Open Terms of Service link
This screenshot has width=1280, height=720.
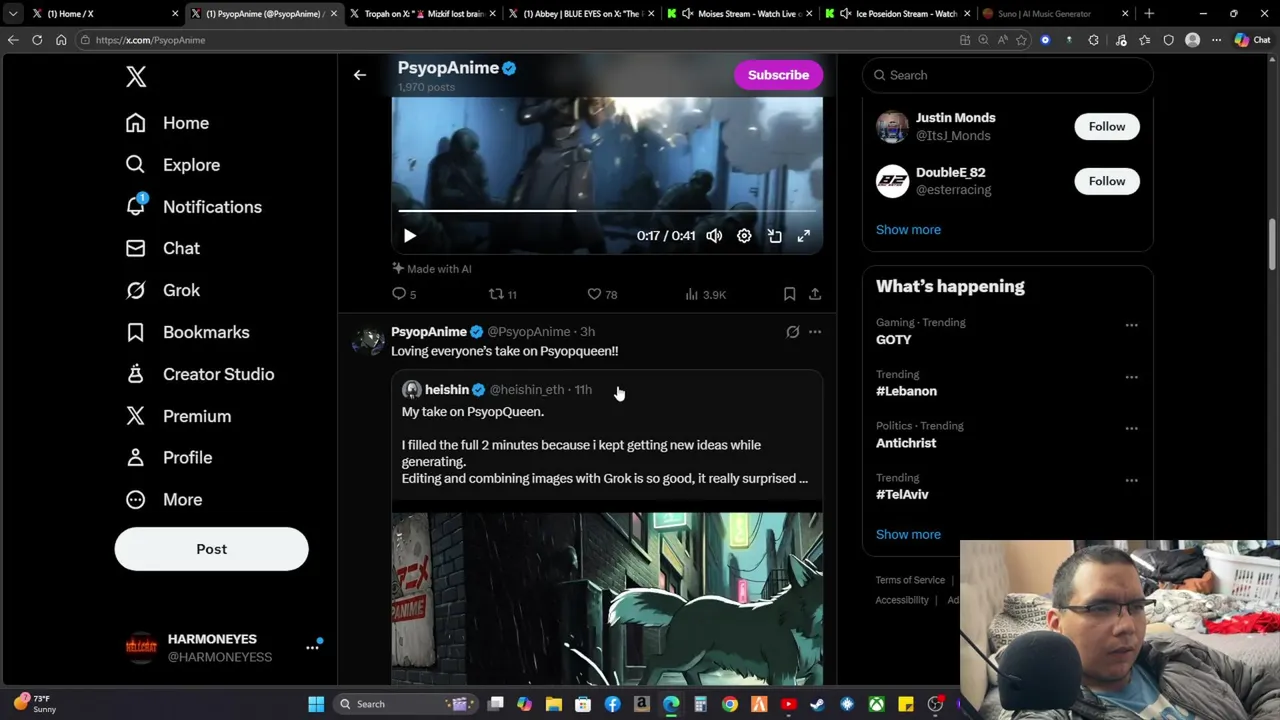point(910,580)
